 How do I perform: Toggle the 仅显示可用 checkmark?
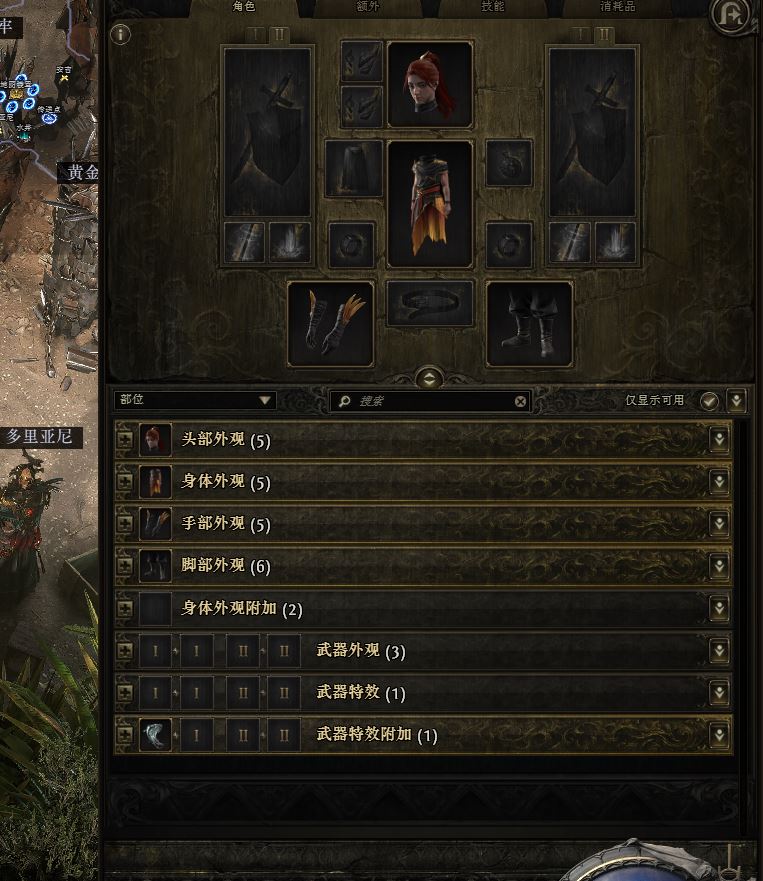(709, 401)
